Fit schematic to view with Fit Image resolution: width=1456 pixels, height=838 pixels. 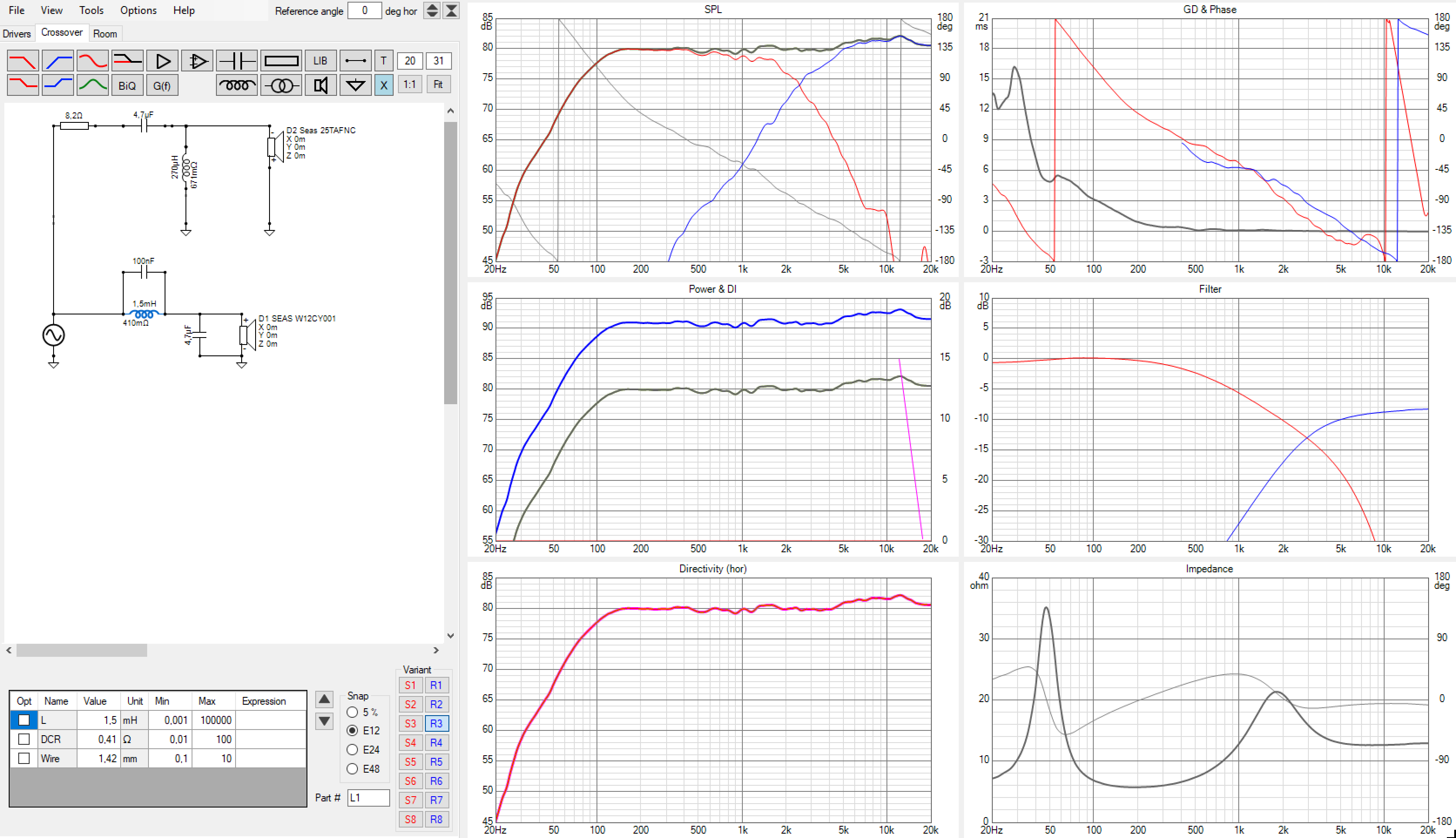pos(438,84)
